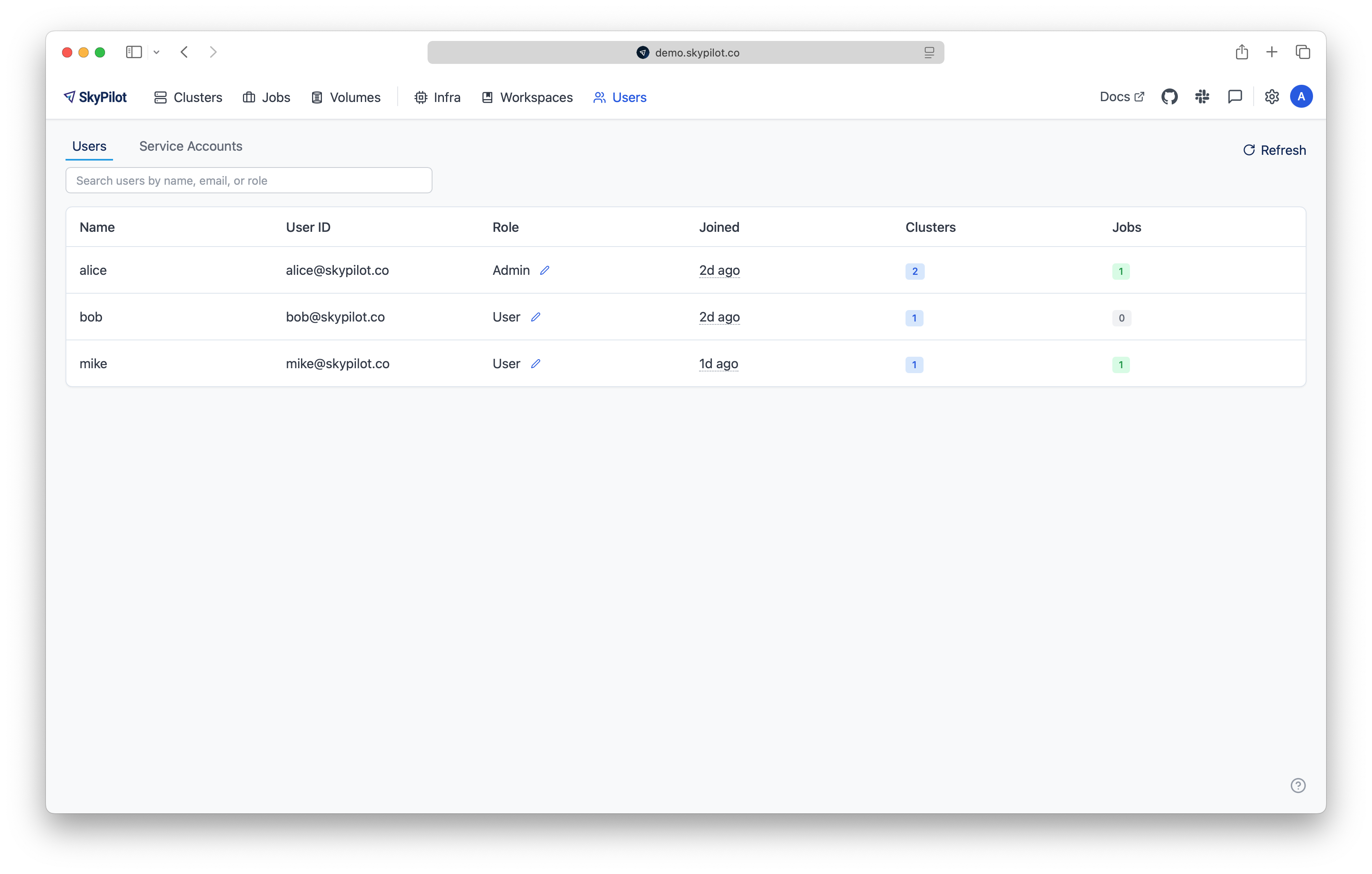Viewport: 1372px width, 874px height.
Task: Click the 'mike@skypilot.co' user ID
Action: (x=338, y=364)
